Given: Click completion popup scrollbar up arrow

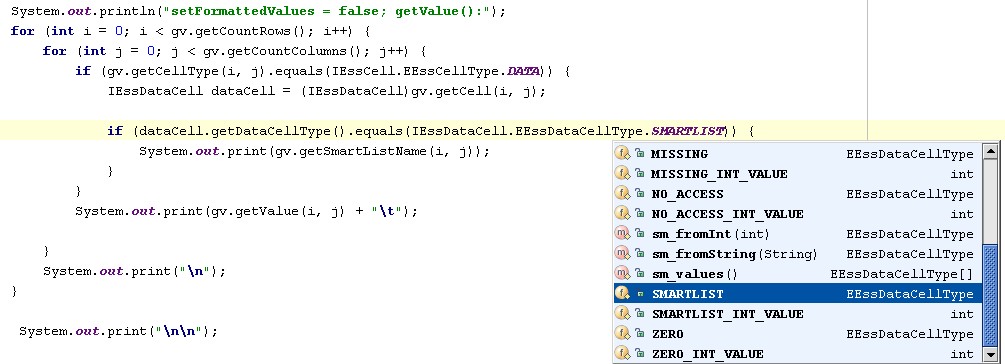Looking at the screenshot, I should click(x=991, y=153).
